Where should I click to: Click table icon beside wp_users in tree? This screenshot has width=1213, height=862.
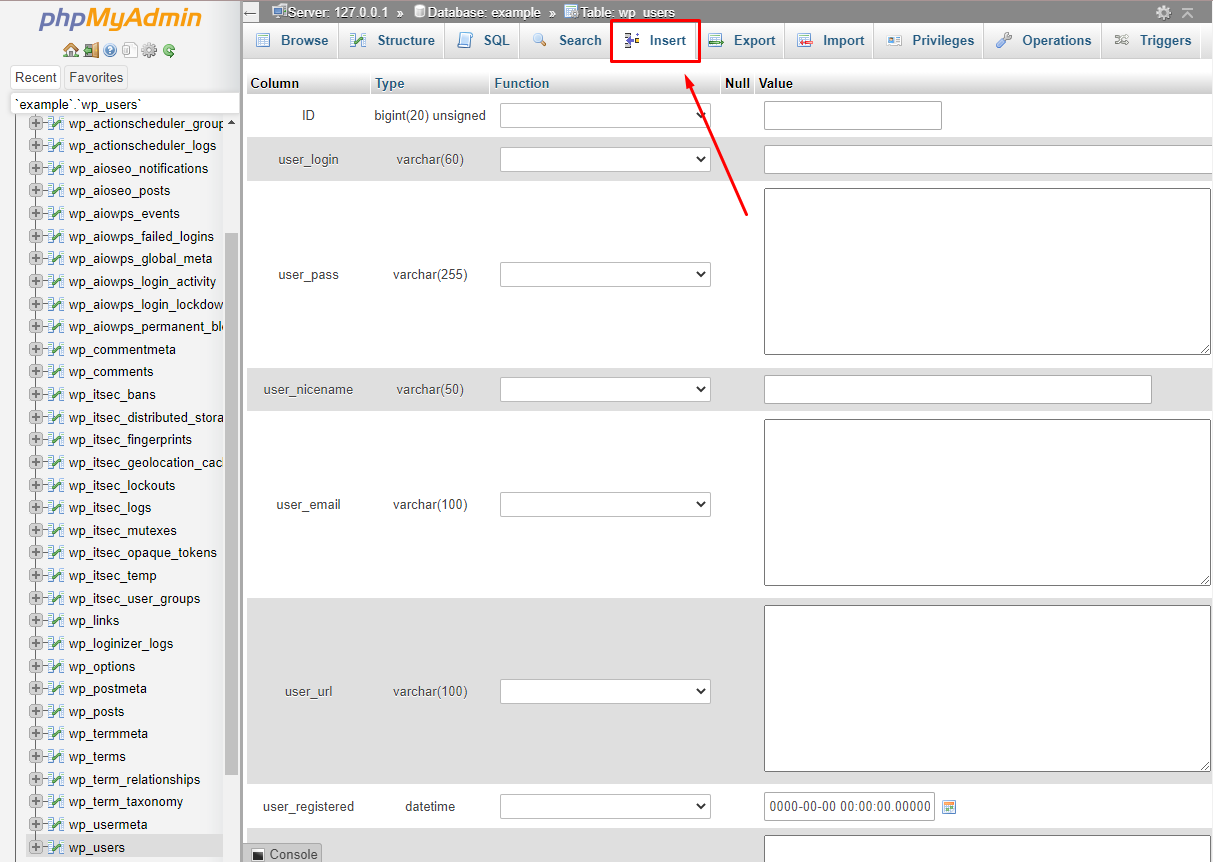tap(56, 847)
